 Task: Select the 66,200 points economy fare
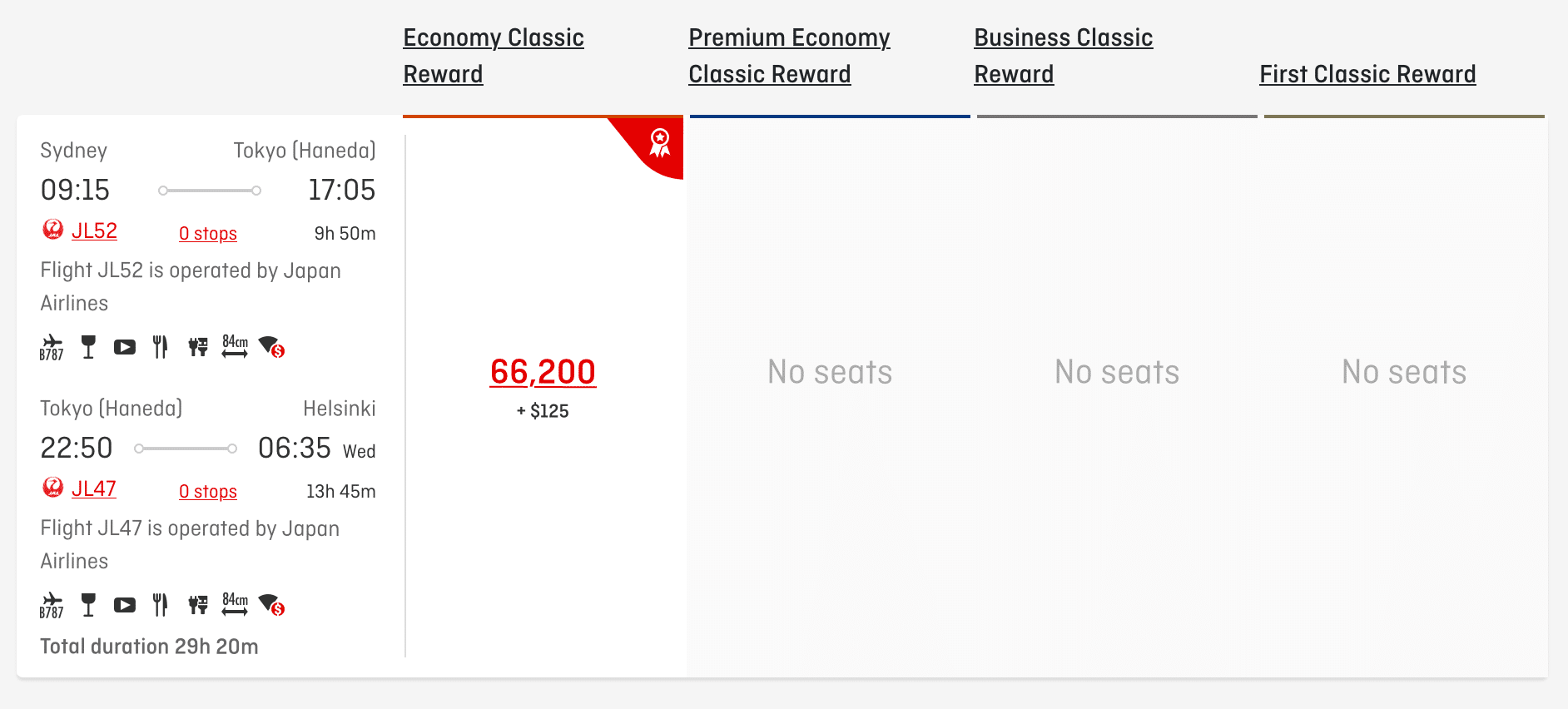(543, 372)
